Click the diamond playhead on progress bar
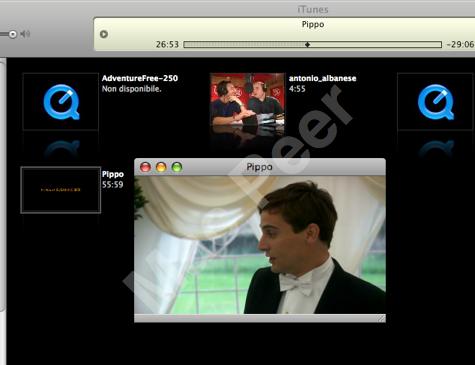 (x=307, y=44)
